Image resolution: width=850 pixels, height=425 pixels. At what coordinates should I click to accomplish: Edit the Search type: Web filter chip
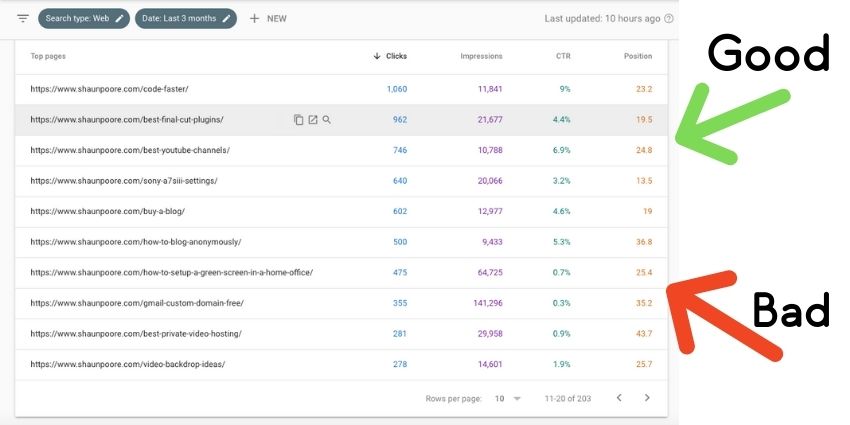click(x=84, y=18)
